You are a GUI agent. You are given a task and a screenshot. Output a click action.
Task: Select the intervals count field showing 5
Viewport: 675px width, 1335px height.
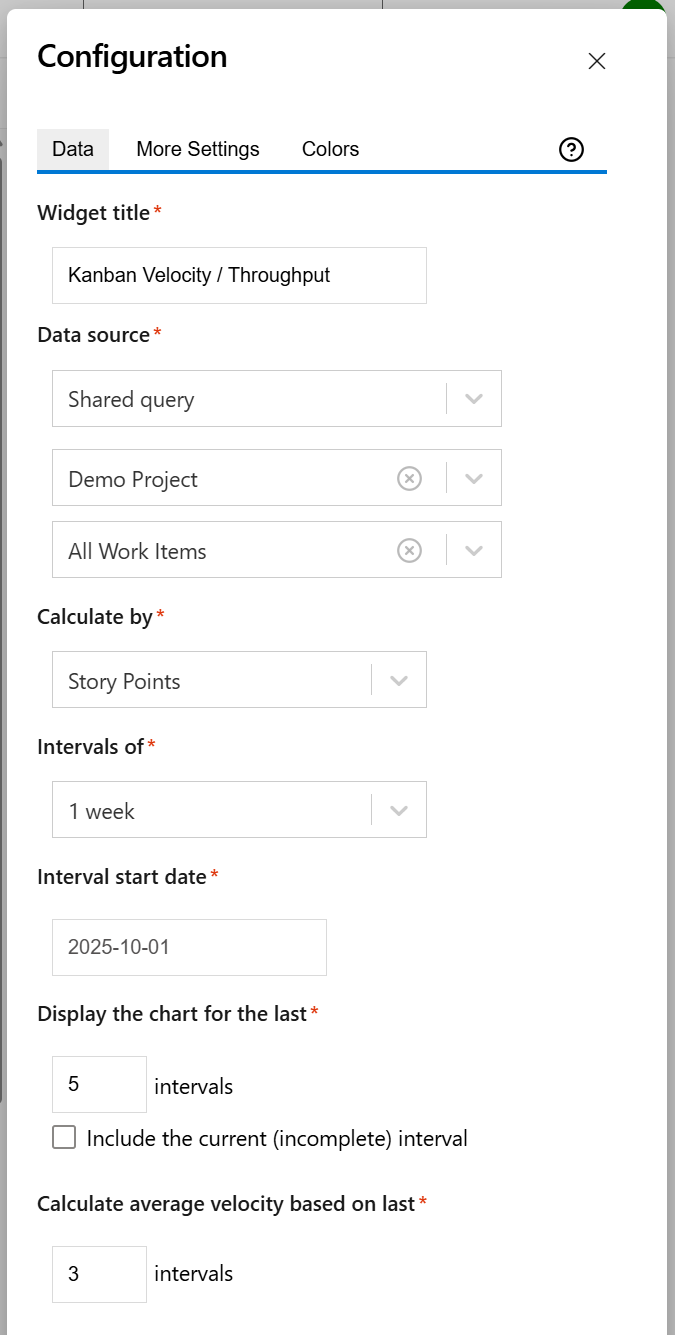99,1084
